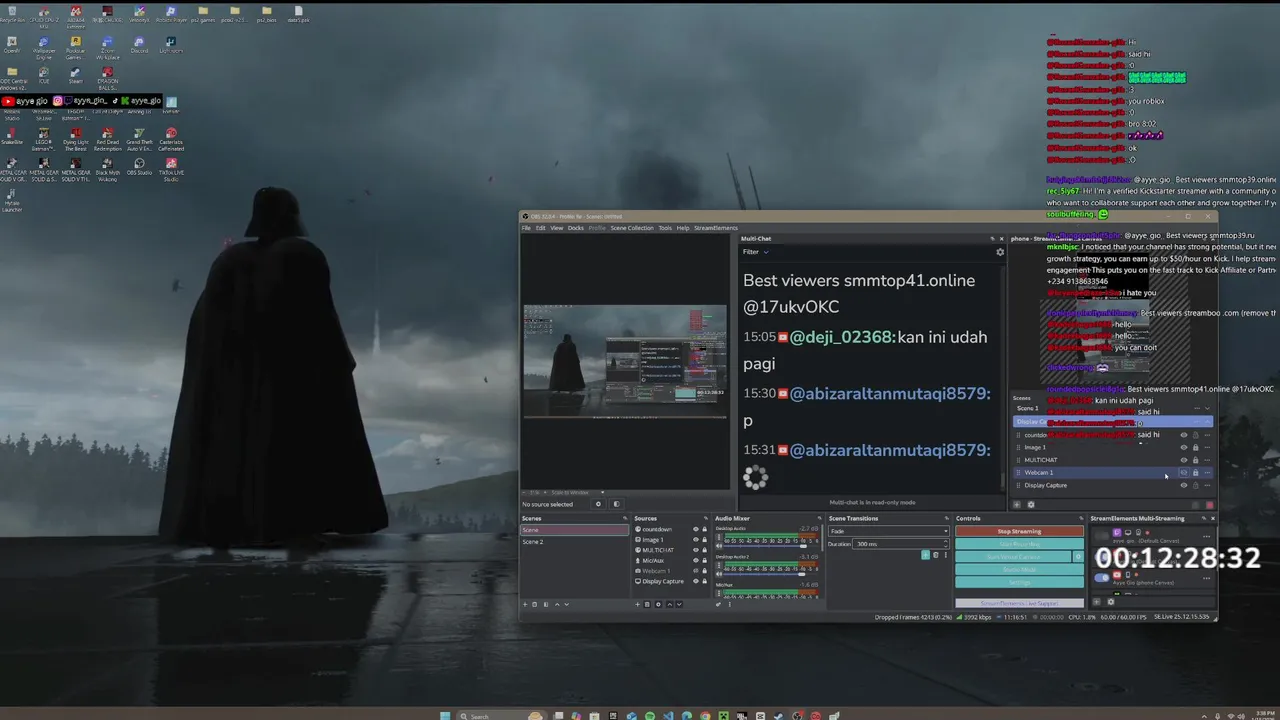Adjust transition Duration stepper arrows
Screen dimensions: 1280x720
(946, 544)
